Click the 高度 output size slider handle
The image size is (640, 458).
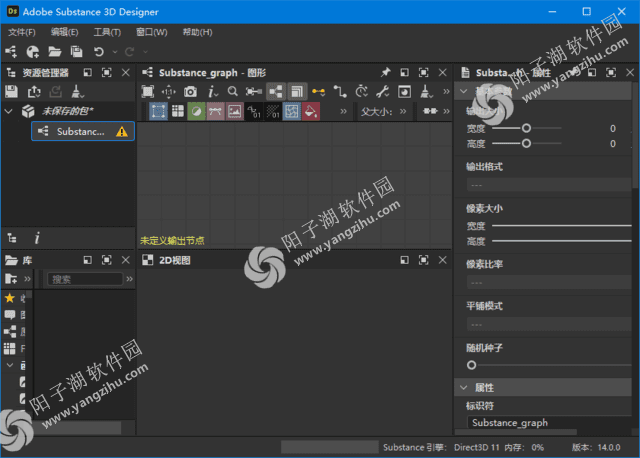click(x=527, y=143)
